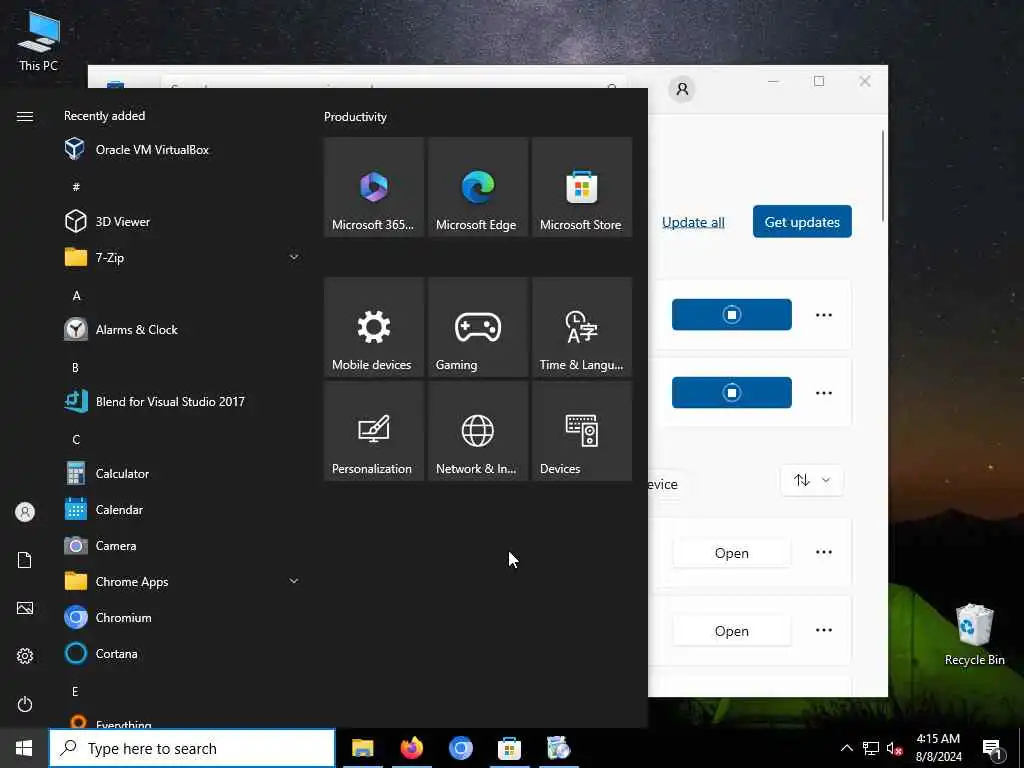Screen dimensions: 1024x768
Task: Focus the Type here to search box
Action: [x=193, y=748]
